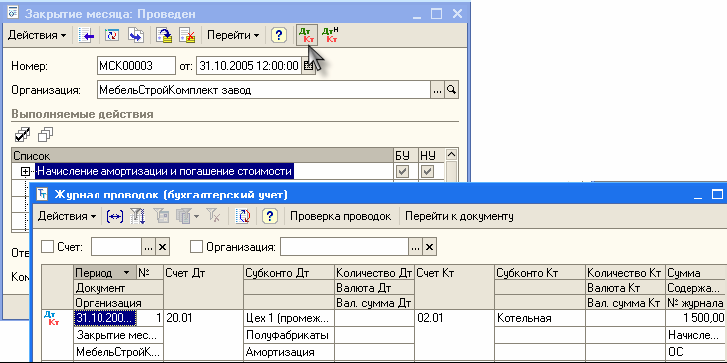Open the magnifier next to МебельСтройКомплект завод
The height and width of the screenshot is (363, 727).
pos(452,90)
